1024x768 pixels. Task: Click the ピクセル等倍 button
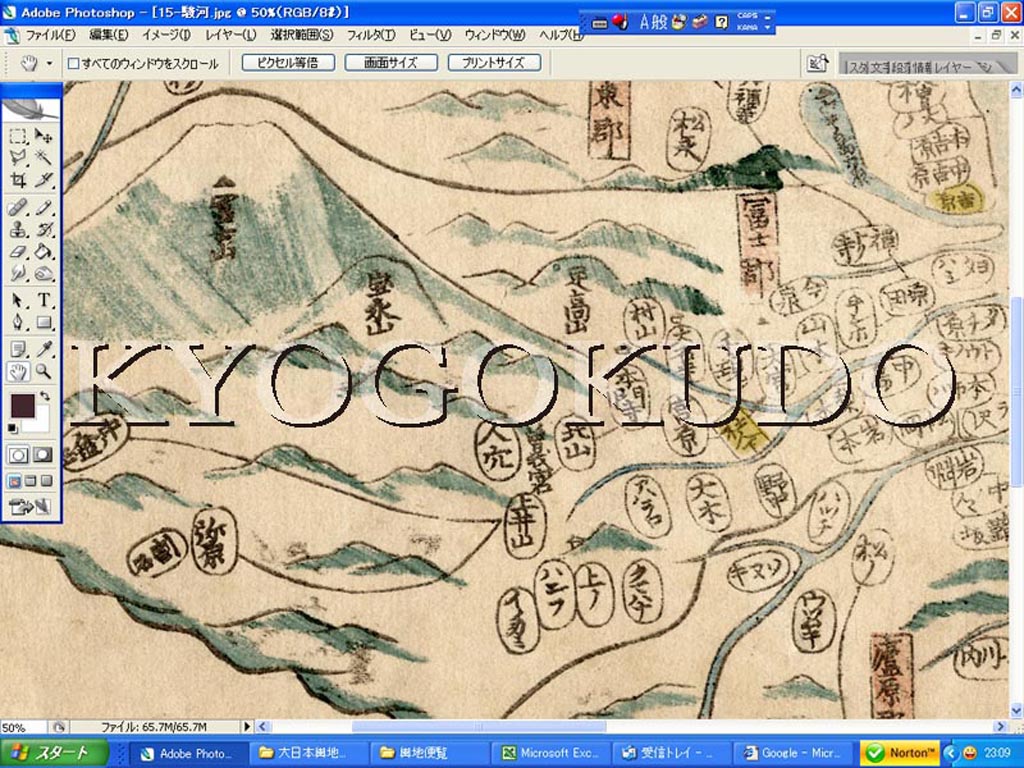(x=288, y=63)
